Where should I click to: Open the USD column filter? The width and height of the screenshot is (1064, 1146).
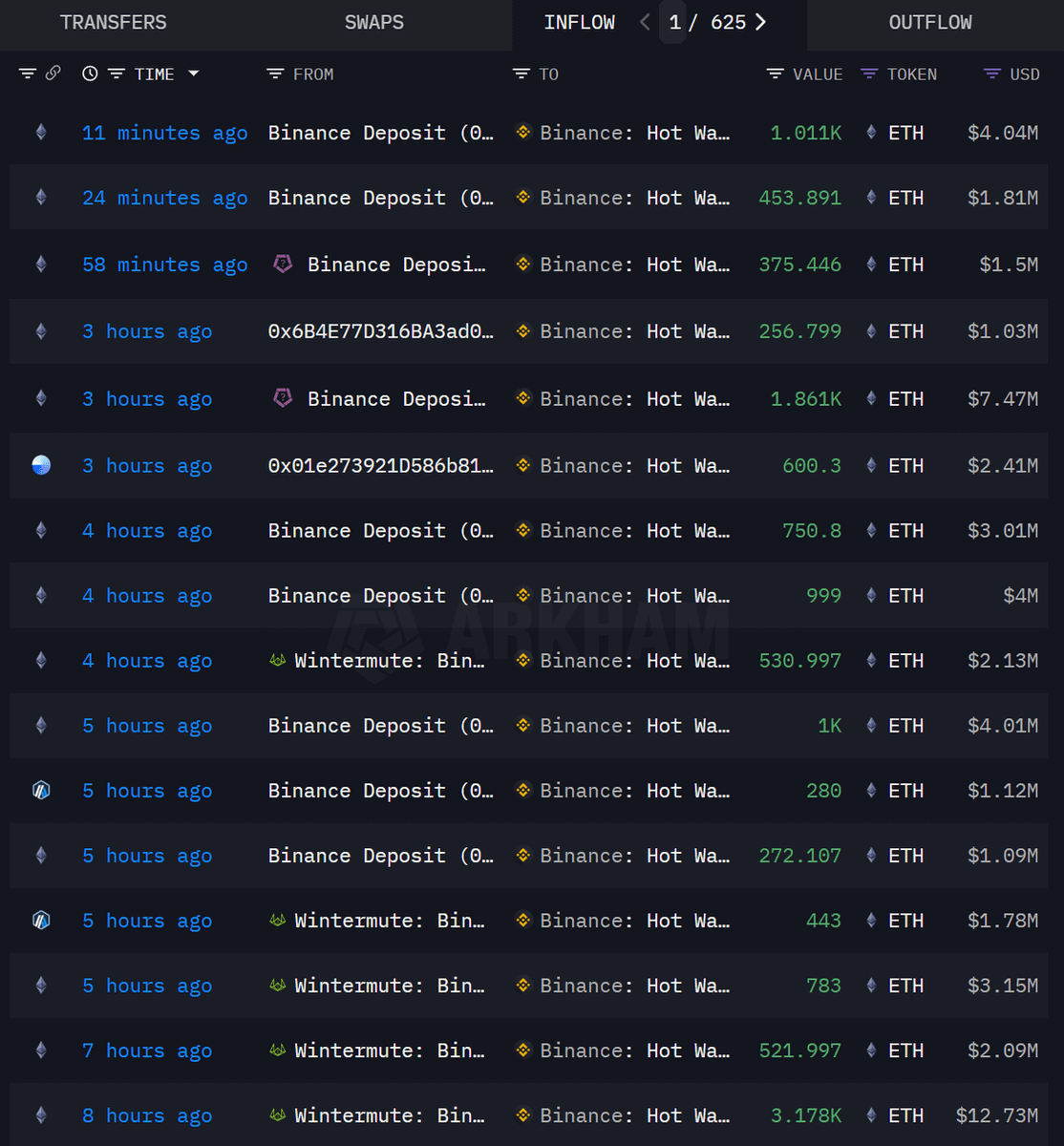point(991,74)
